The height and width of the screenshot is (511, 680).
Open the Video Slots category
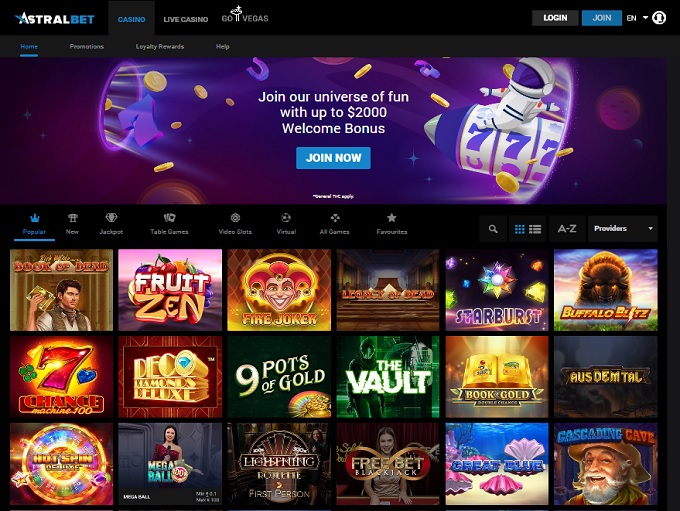click(235, 224)
